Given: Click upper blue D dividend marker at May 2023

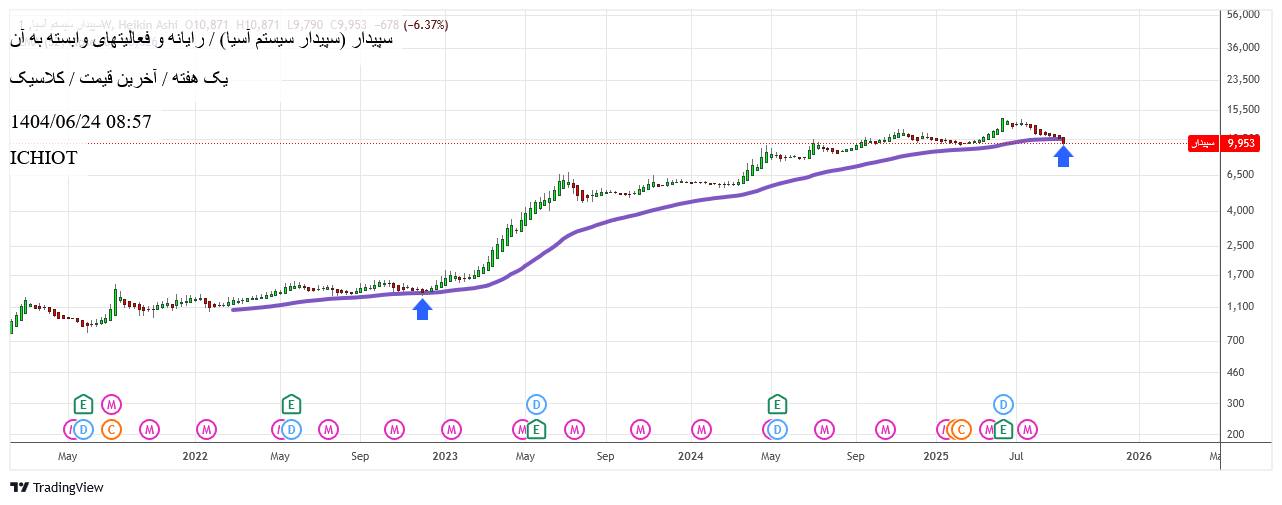Looking at the screenshot, I should click(x=536, y=404).
